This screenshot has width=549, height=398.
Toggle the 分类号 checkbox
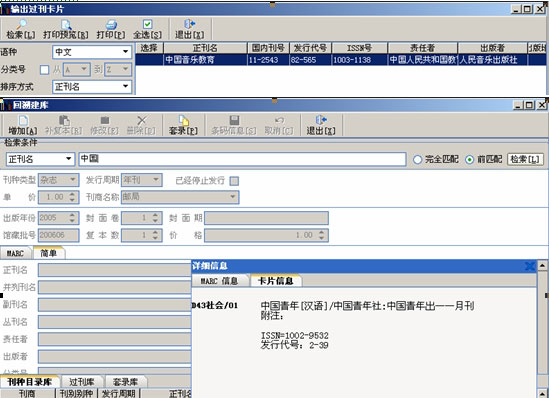pyautogui.click(x=44, y=70)
